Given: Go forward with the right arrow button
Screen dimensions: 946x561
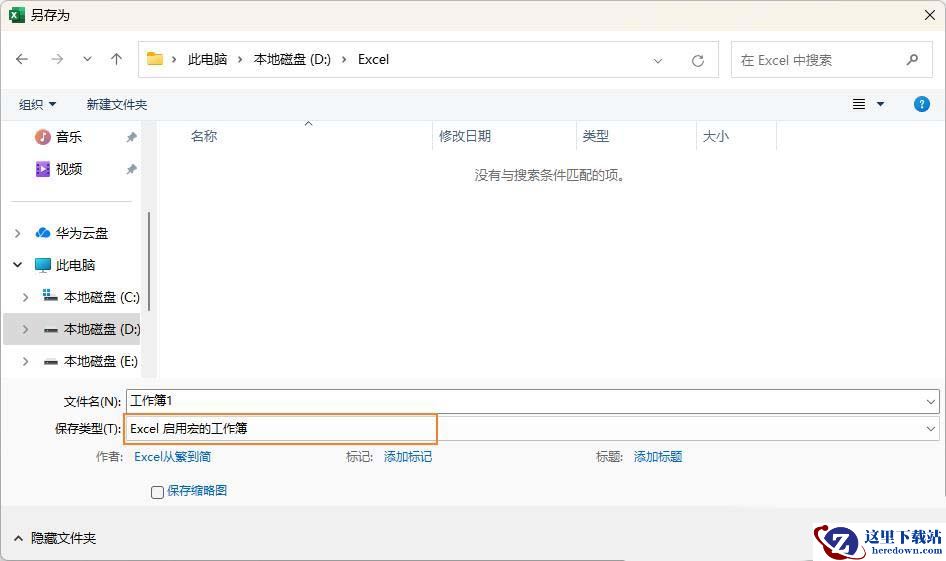Looking at the screenshot, I should tap(57, 59).
